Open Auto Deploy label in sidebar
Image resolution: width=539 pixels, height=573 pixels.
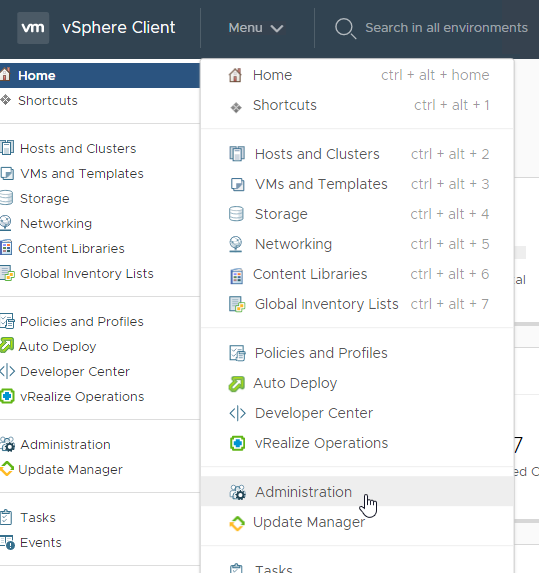pyautogui.click(x=57, y=346)
